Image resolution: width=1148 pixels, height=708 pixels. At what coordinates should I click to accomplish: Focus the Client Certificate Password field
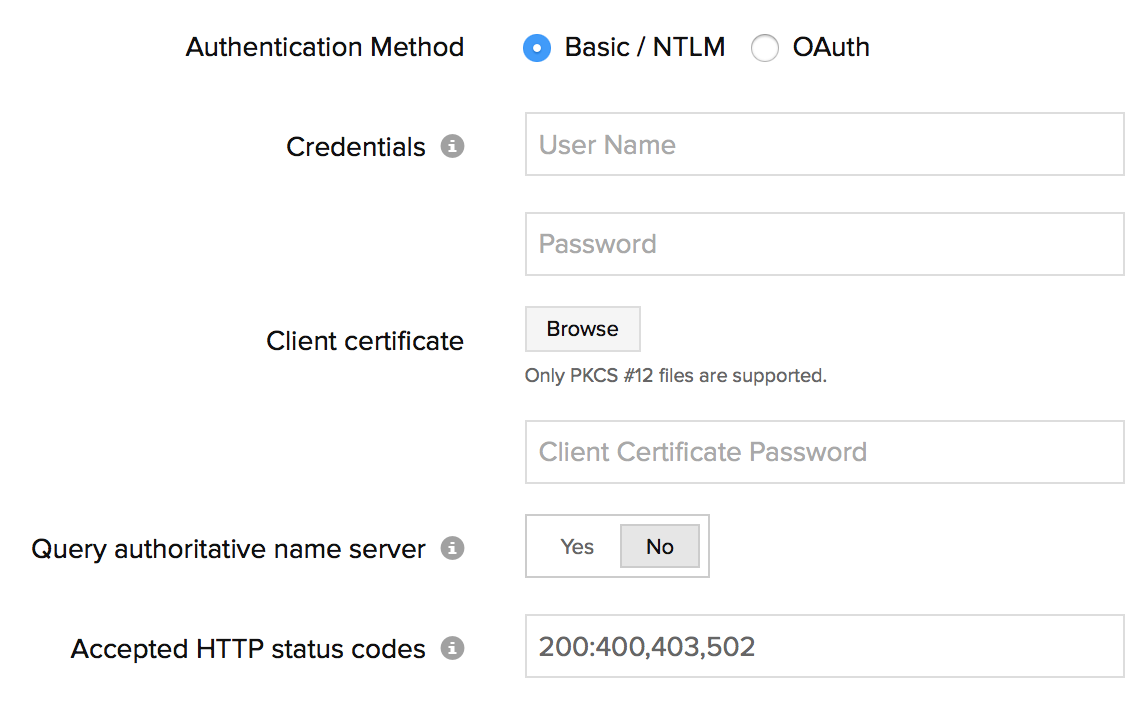pos(824,452)
